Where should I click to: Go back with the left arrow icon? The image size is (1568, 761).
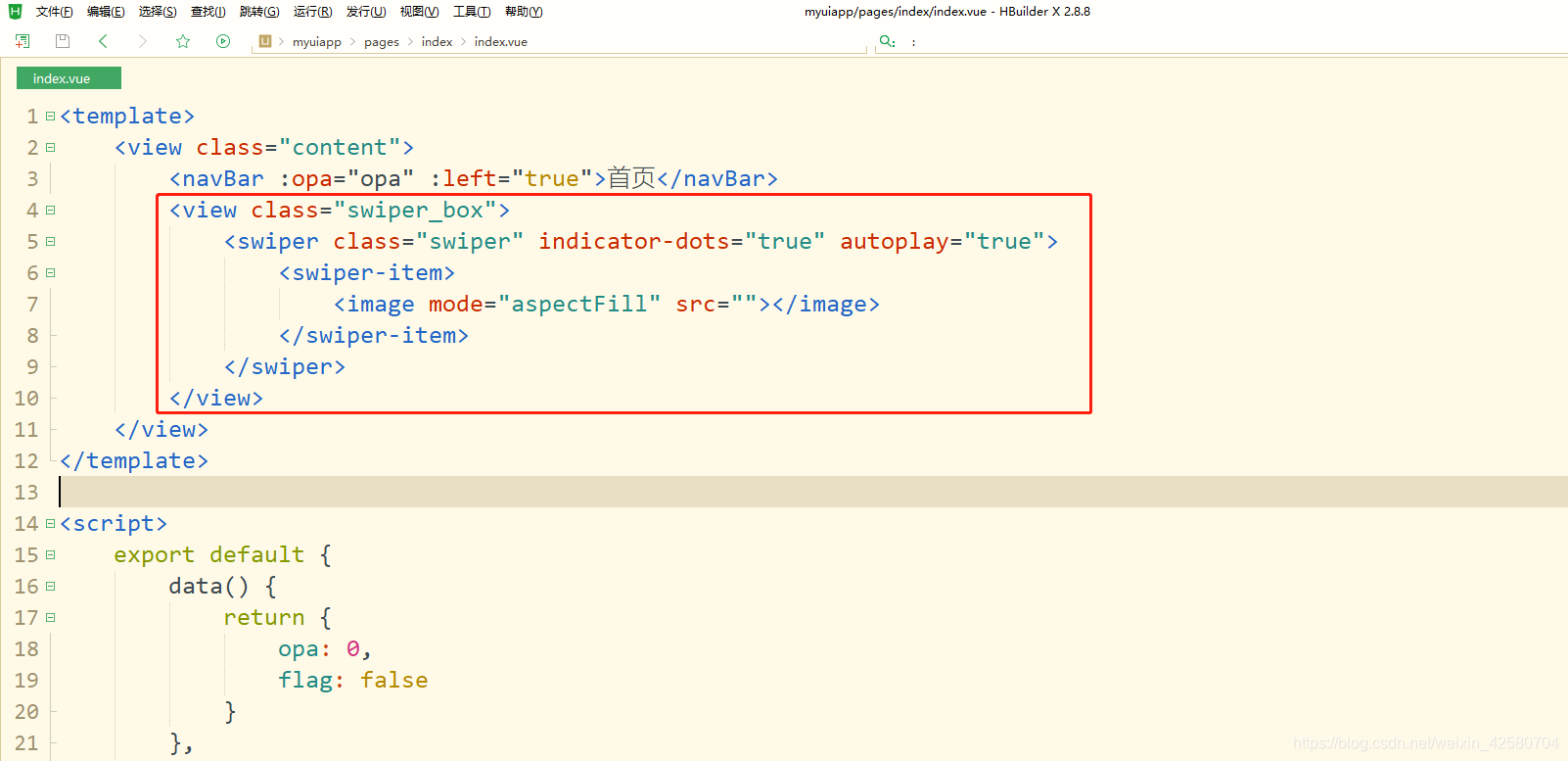coord(103,41)
